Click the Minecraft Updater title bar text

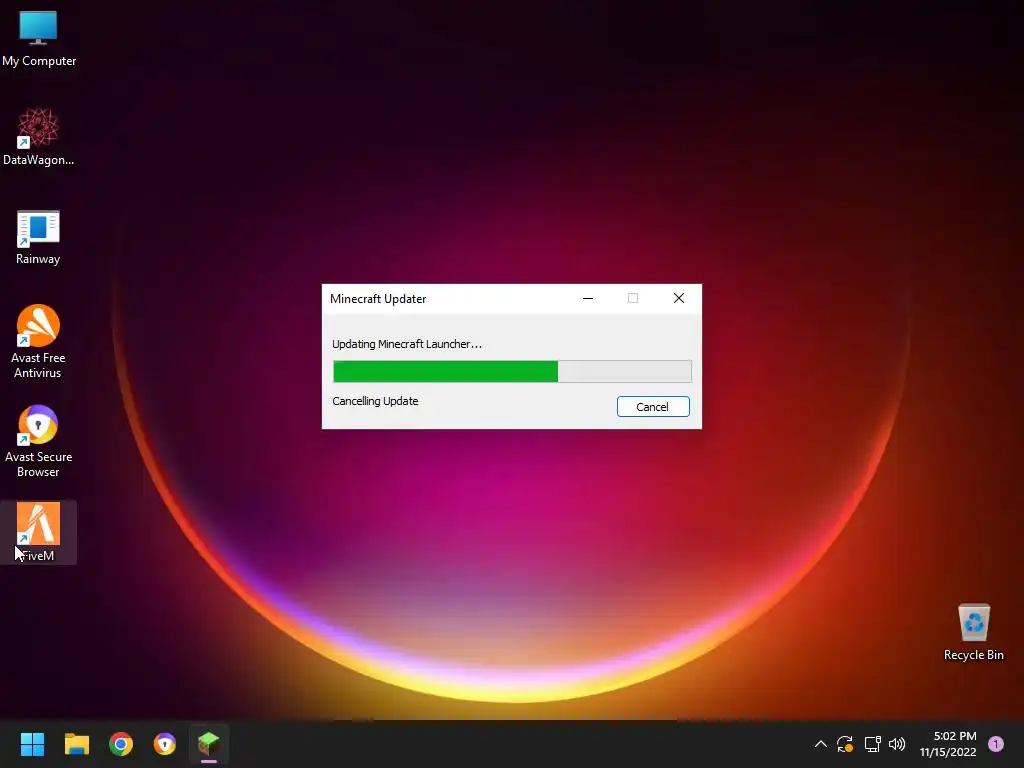tap(378, 299)
